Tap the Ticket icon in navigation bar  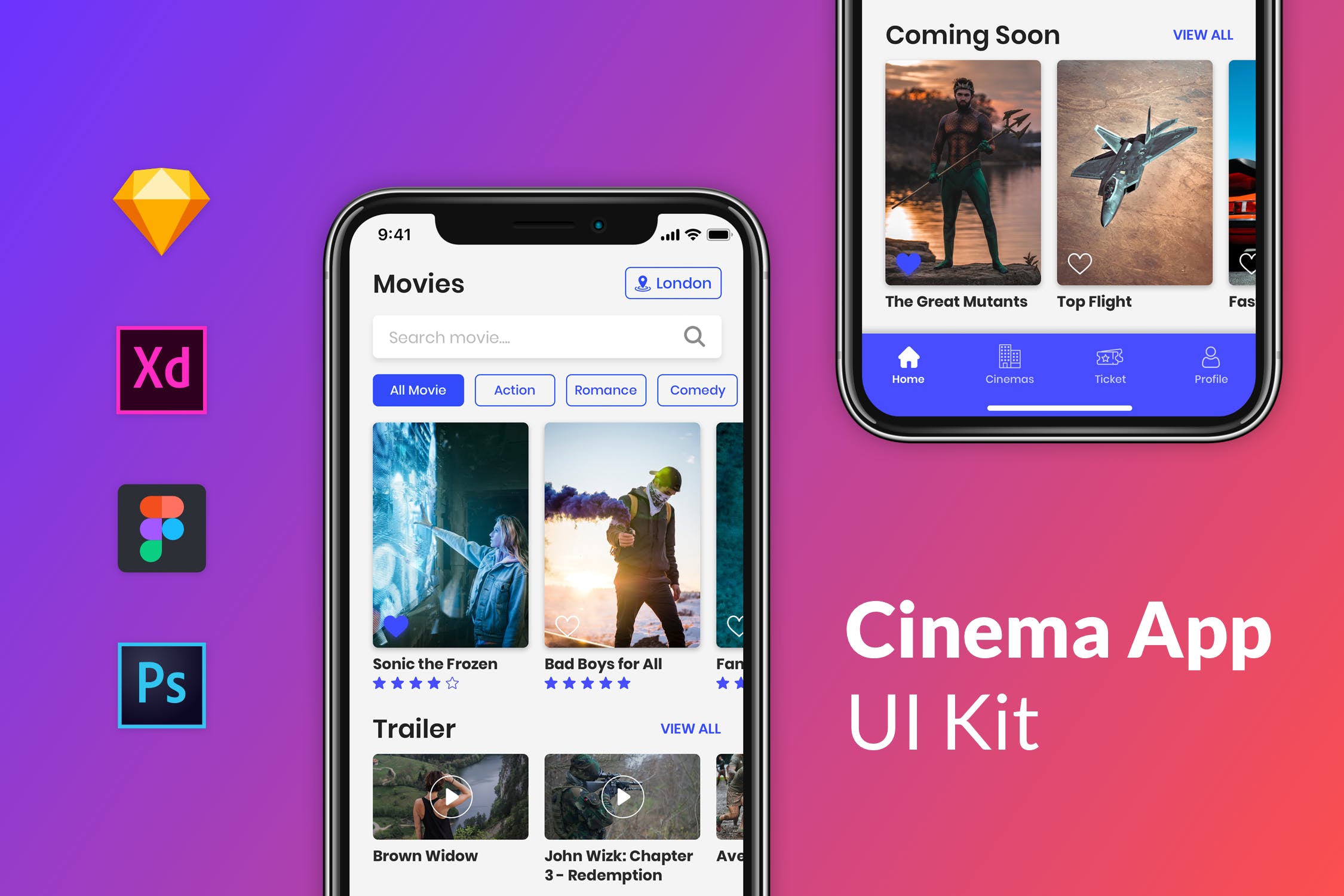tap(1108, 363)
